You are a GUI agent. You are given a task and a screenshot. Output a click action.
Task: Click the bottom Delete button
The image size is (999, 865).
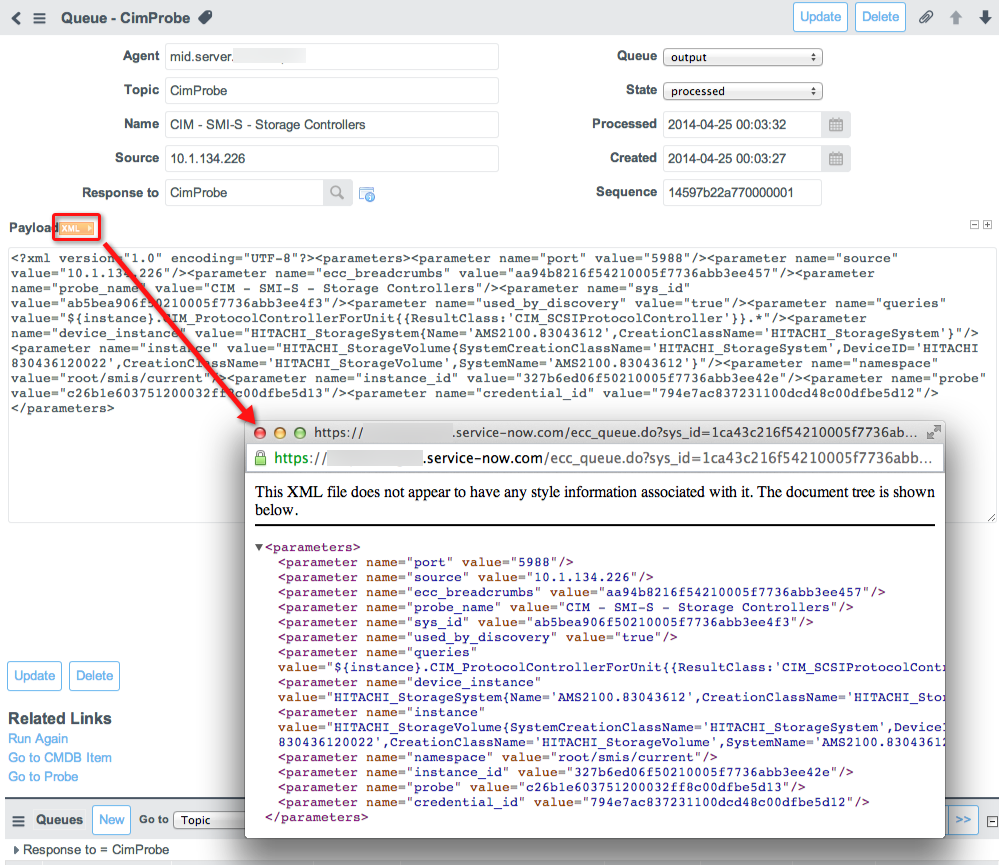[x=94, y=676]
